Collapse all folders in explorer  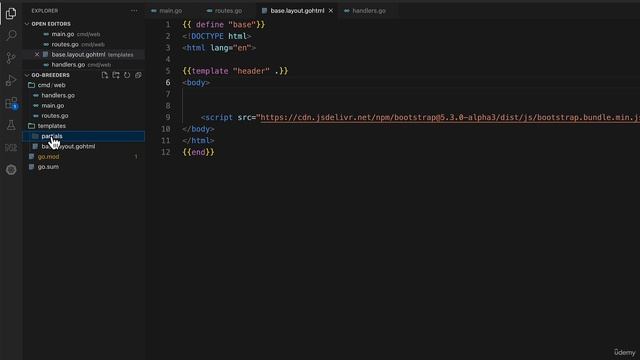tap(138, 75)
